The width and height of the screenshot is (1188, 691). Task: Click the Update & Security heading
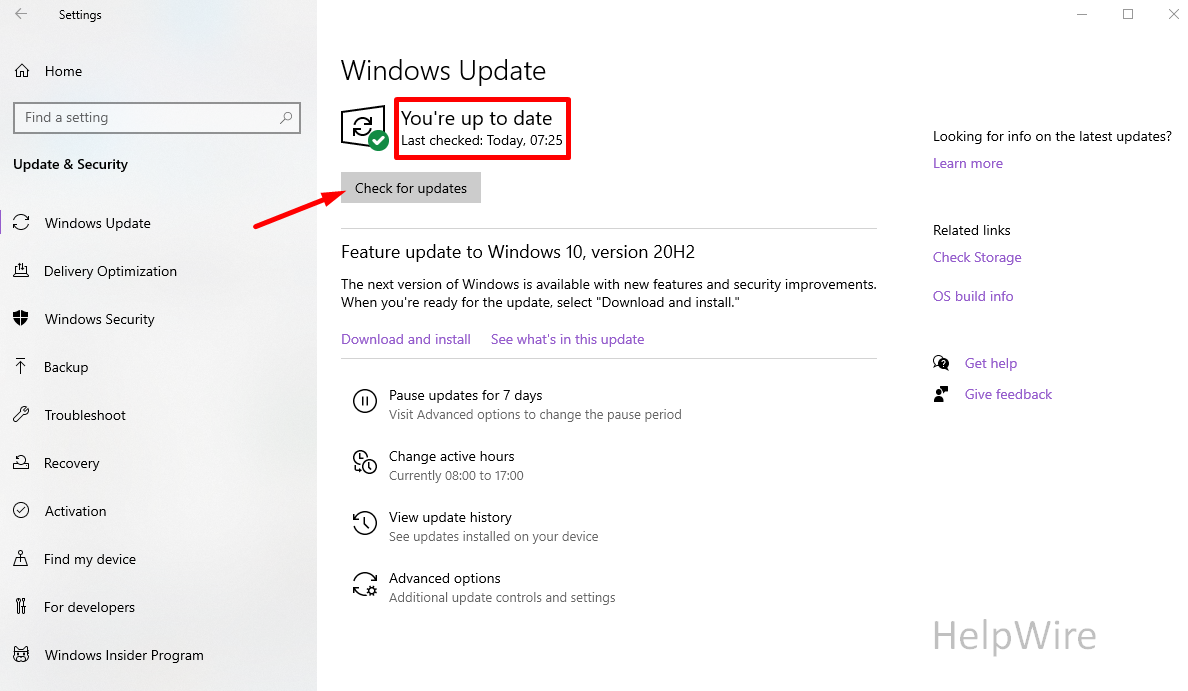tap(70, 164)
